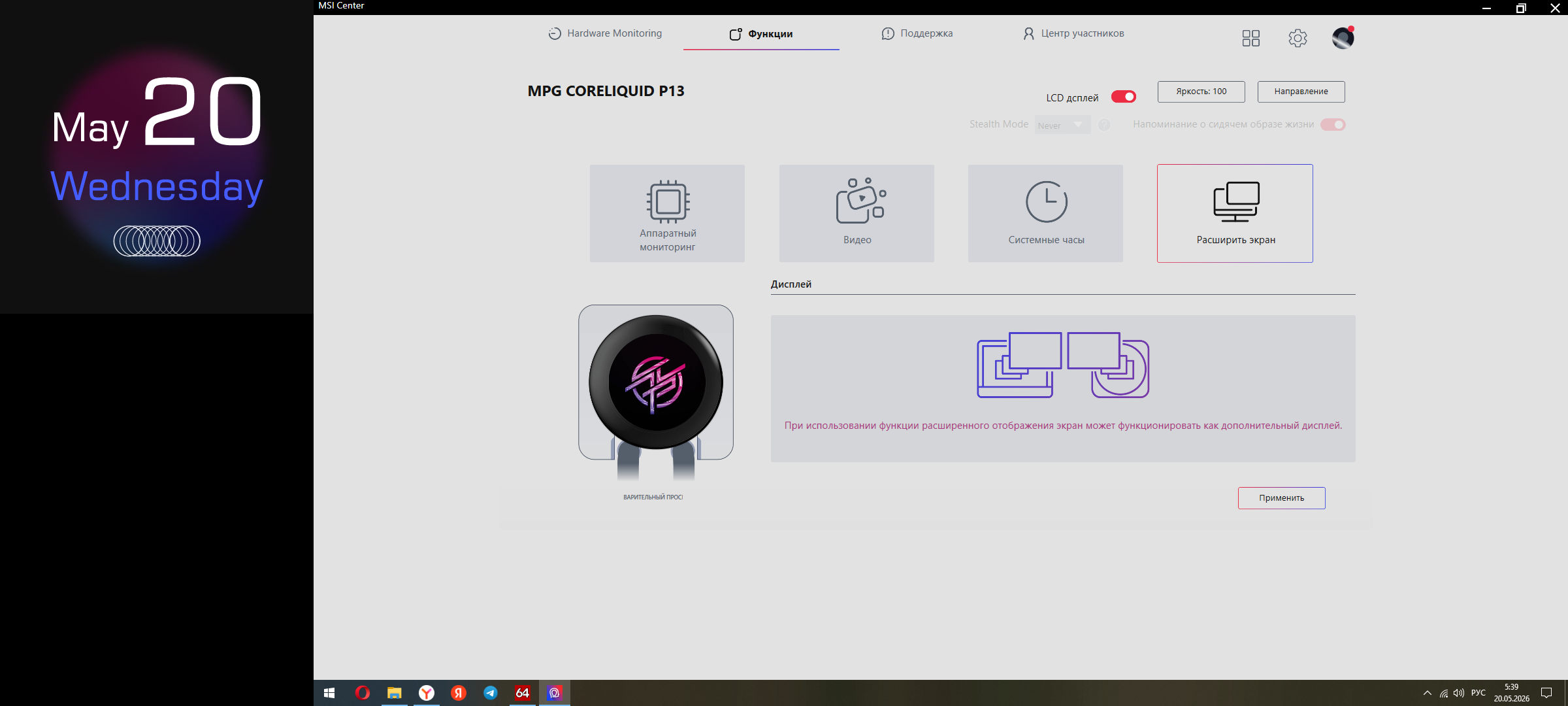The width and height of the screenshot is (1568, 706).
Task: Open Telegram from the taskbar
Action: 491,693
